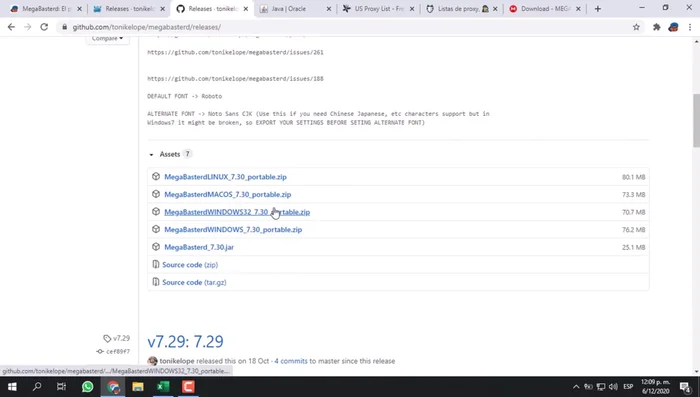
Task: Open the v7.29: 7.29 release heading
Action: coord(185,341)
